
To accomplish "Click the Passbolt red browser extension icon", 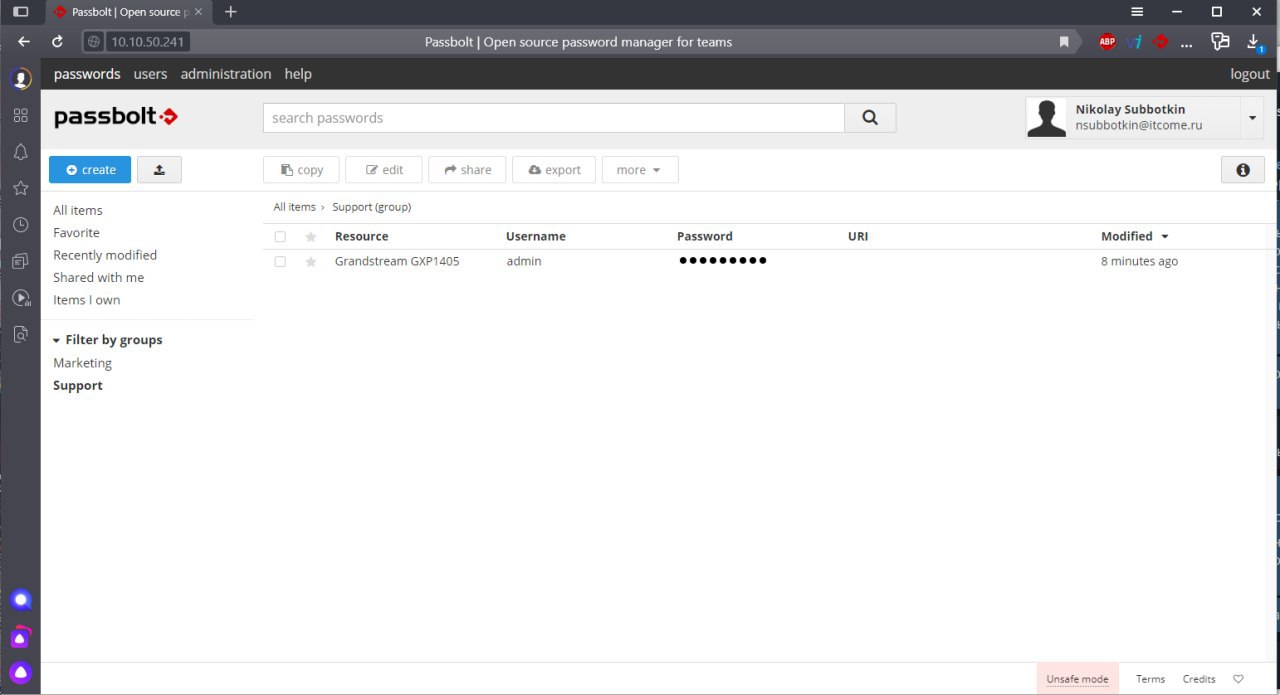I will [1161, 42].
